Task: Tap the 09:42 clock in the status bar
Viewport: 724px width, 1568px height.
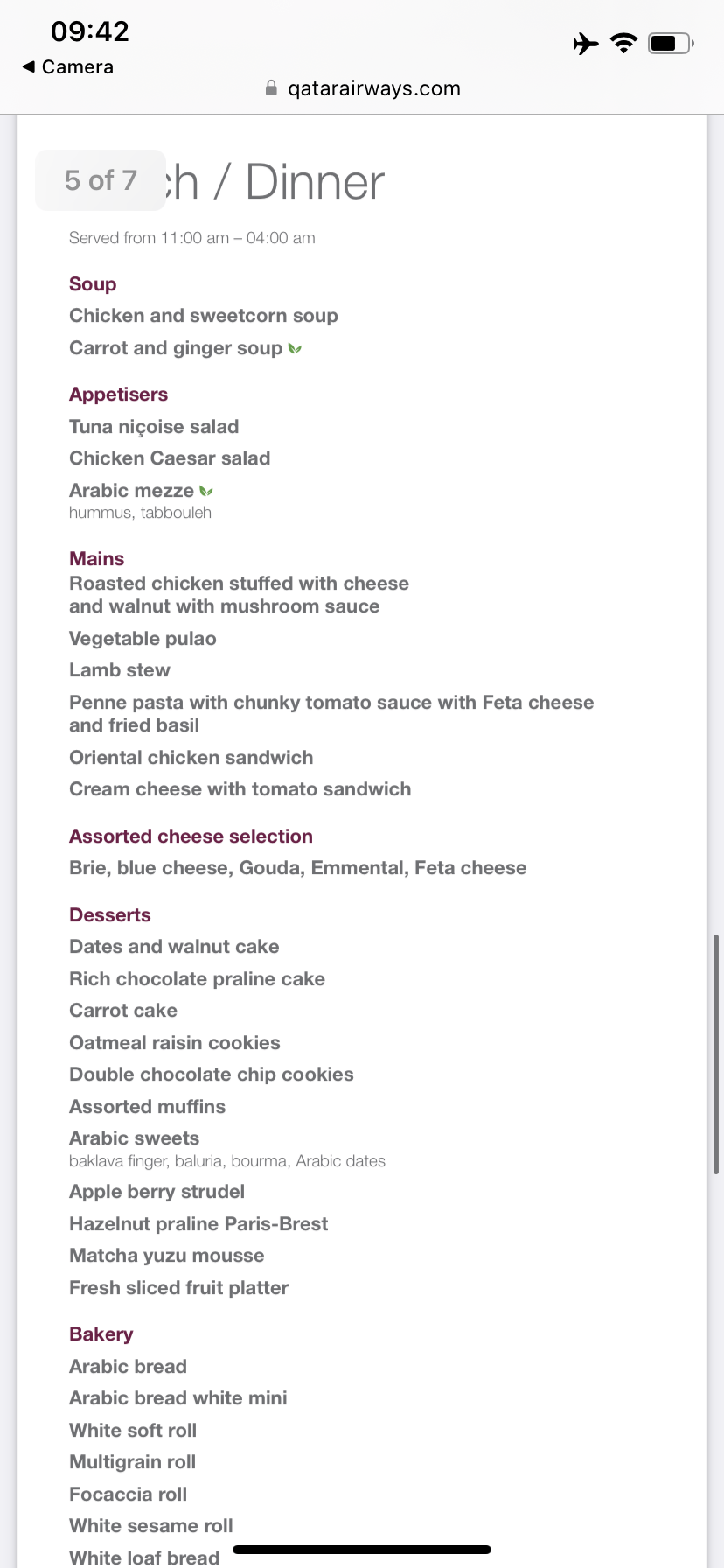Action: click(89, 31)
